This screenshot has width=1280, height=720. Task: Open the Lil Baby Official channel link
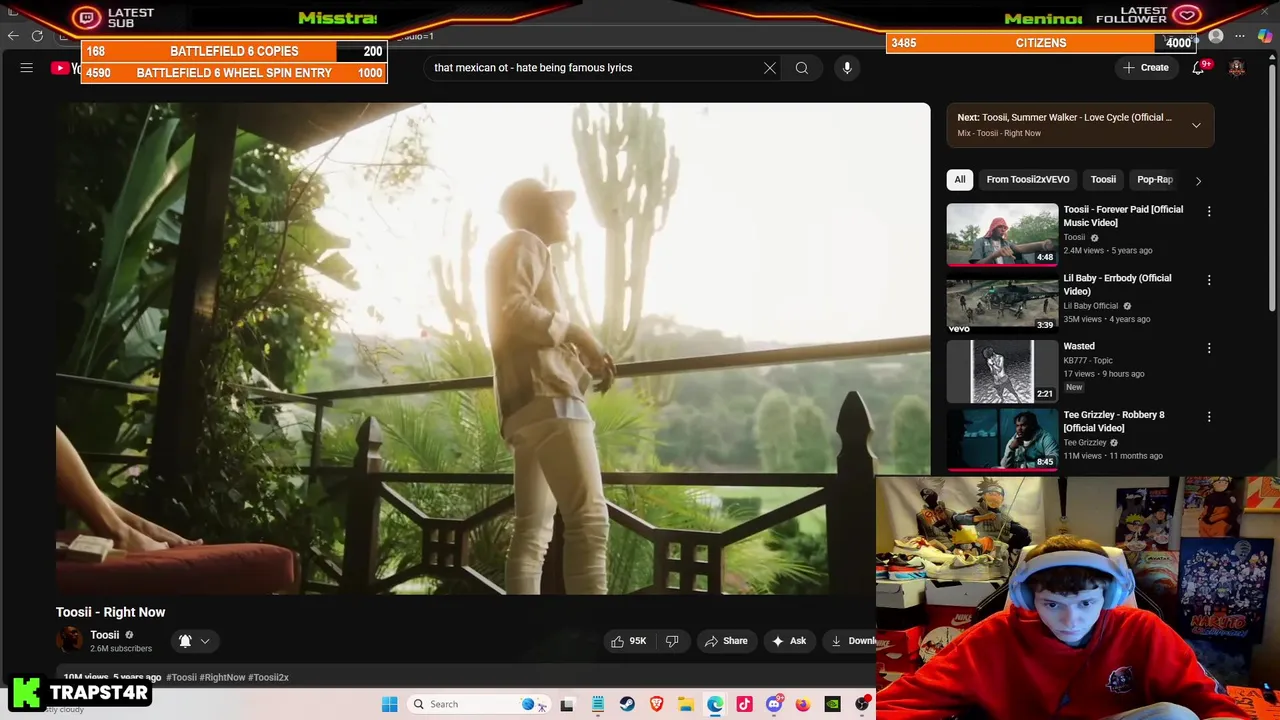click(1090, 306)
